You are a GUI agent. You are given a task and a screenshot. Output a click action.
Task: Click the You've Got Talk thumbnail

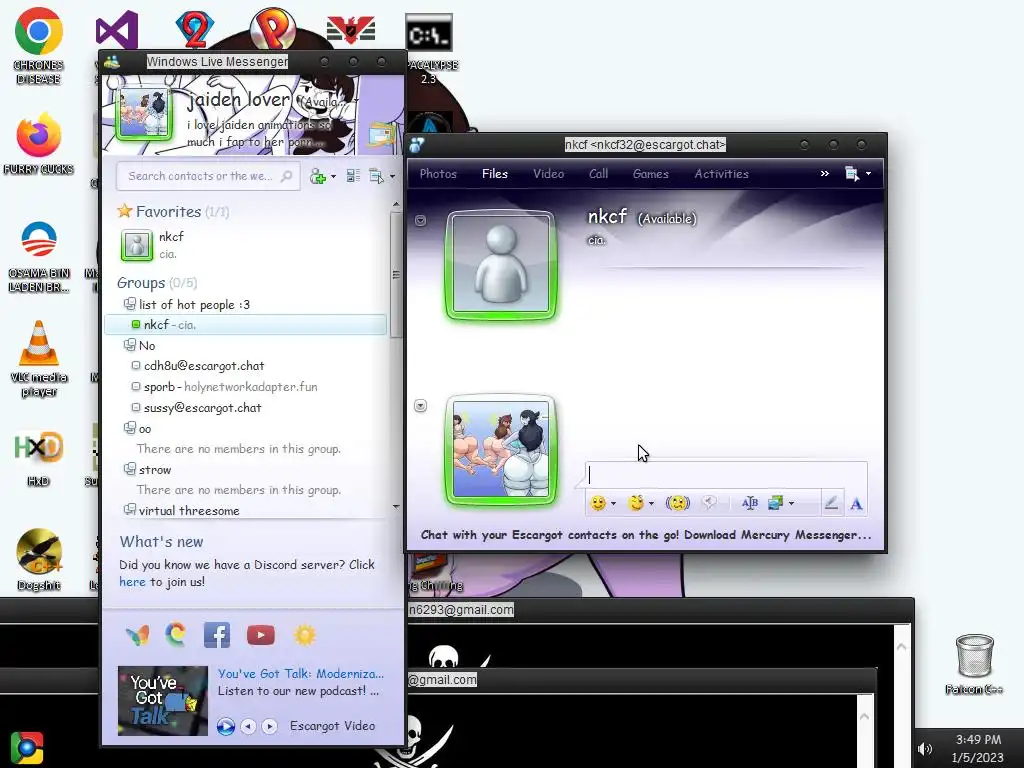click(163, 701)
